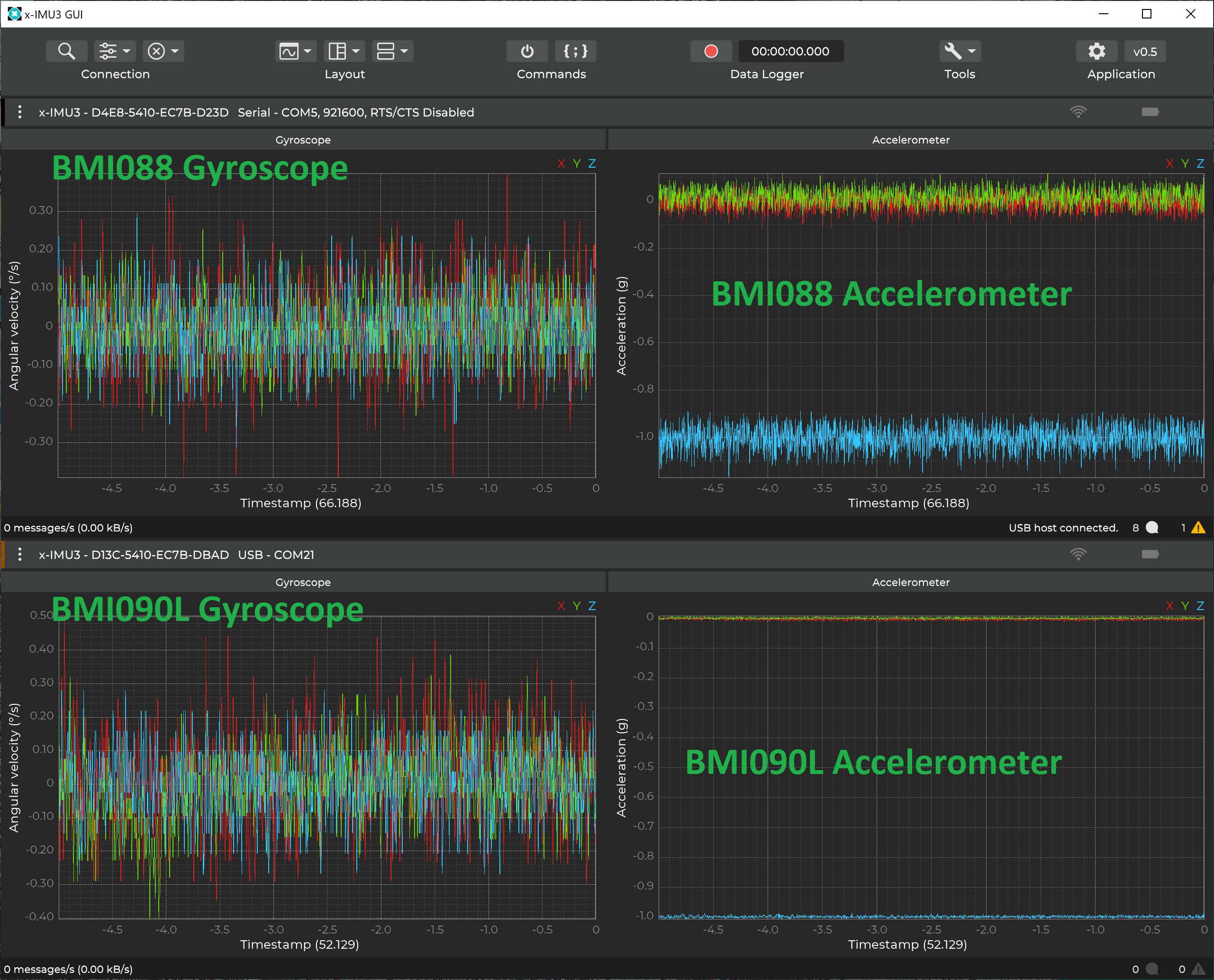Click the greyed warning triangle in COM21 status bar
This screenshot has width=1214, height=980.
pos(1198,969)
